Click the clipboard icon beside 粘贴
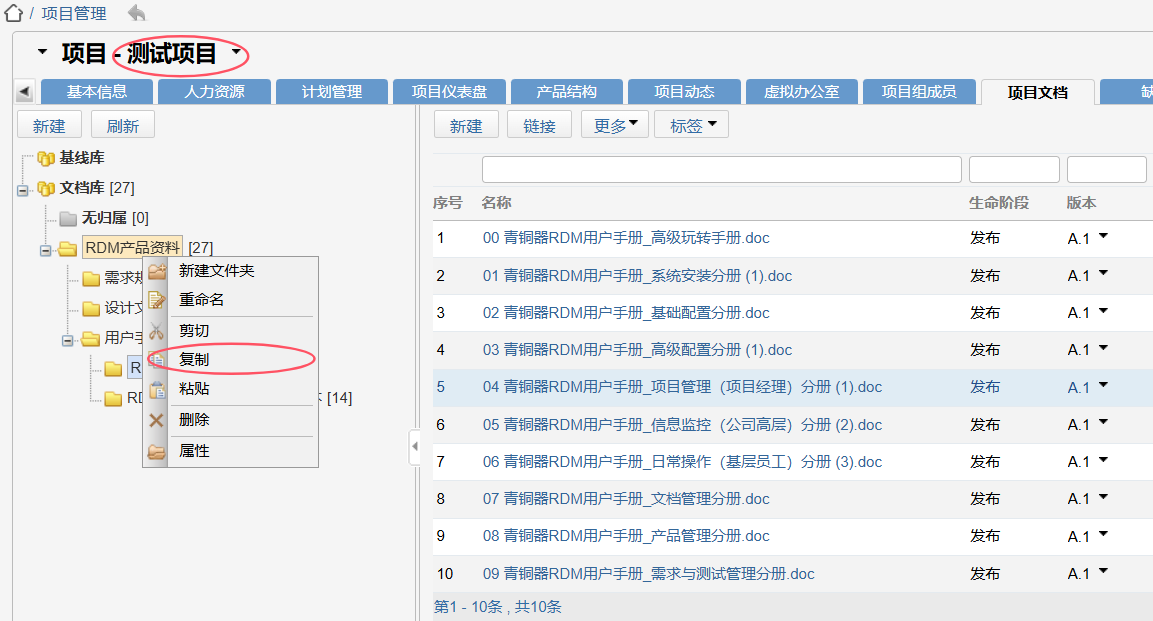1153x621 pixels. click(x=157, y=390)
